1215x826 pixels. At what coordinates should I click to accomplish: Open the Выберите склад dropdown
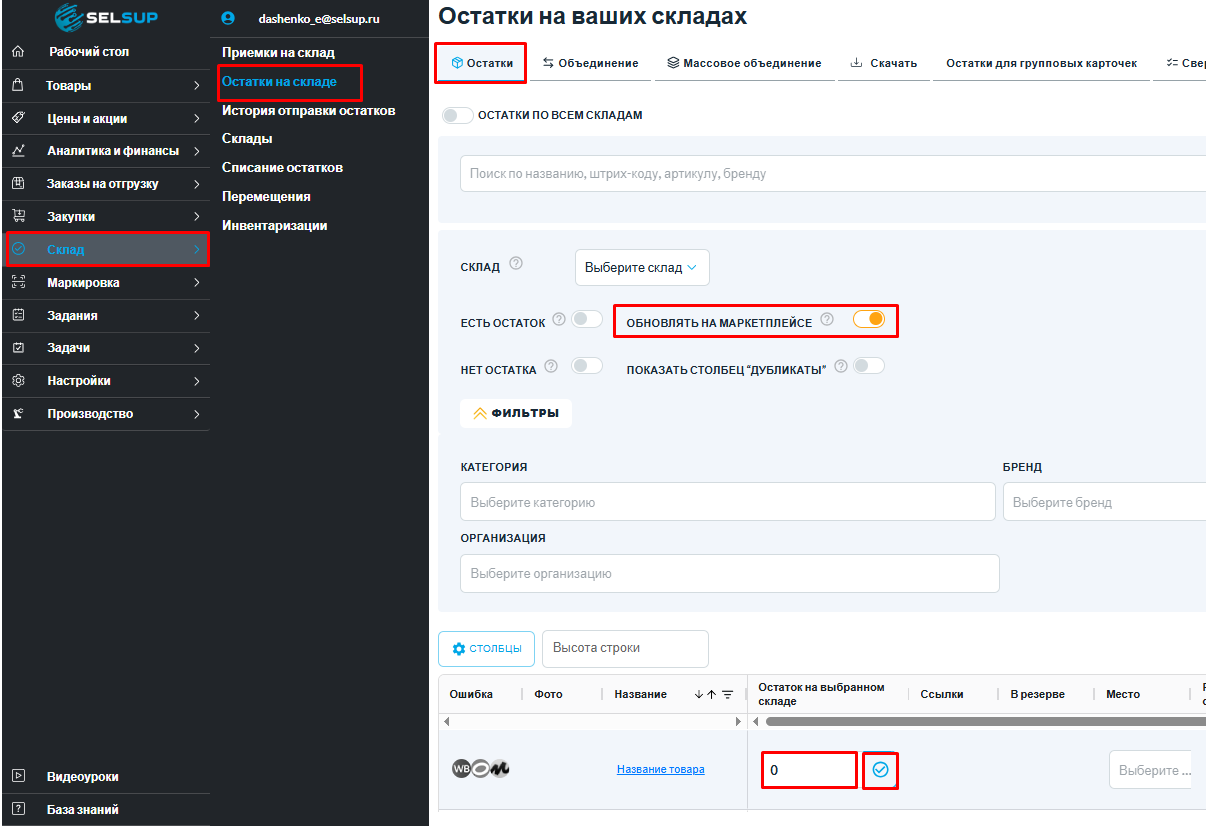[641, 268]
